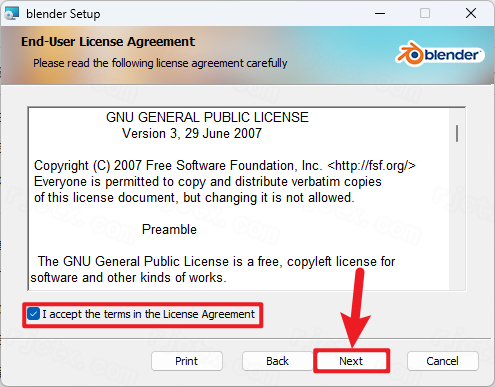Click the Preamble heading in the license text

[169, 230]
